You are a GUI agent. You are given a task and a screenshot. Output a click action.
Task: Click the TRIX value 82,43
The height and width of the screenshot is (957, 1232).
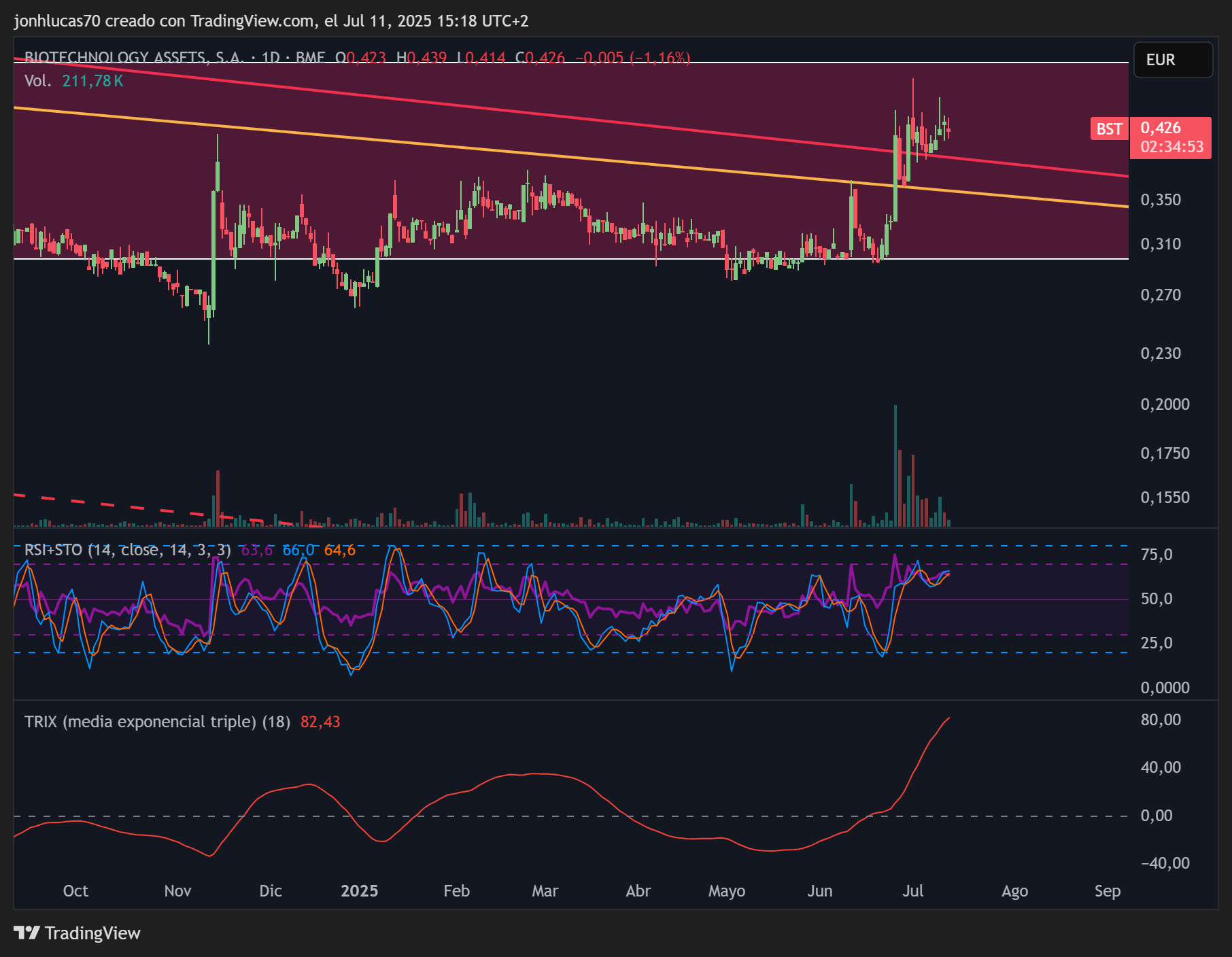pos(320,722)
